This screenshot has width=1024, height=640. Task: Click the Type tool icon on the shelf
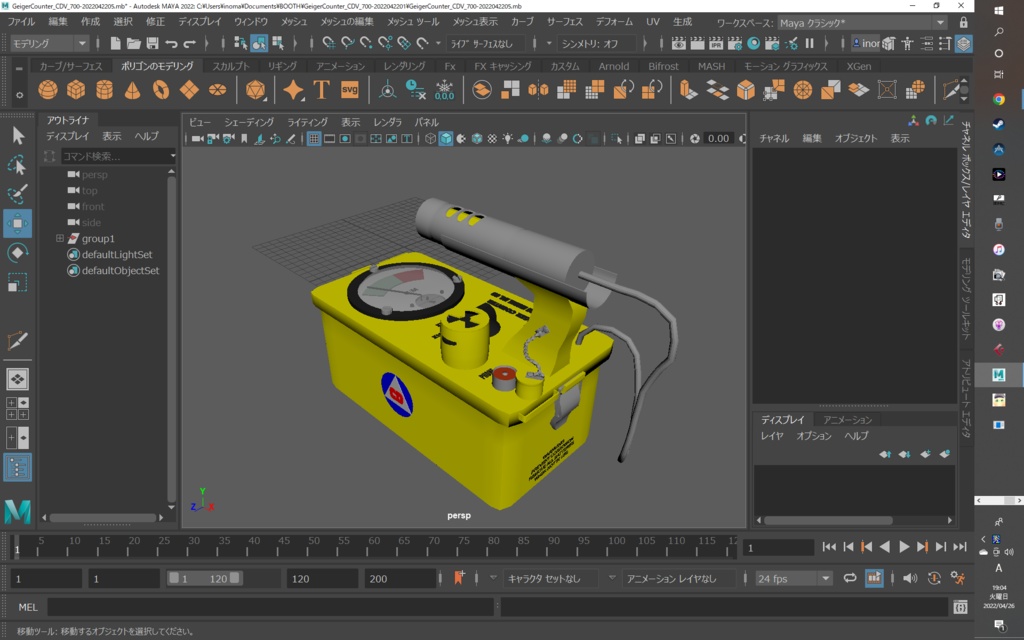tap(322, 89)
